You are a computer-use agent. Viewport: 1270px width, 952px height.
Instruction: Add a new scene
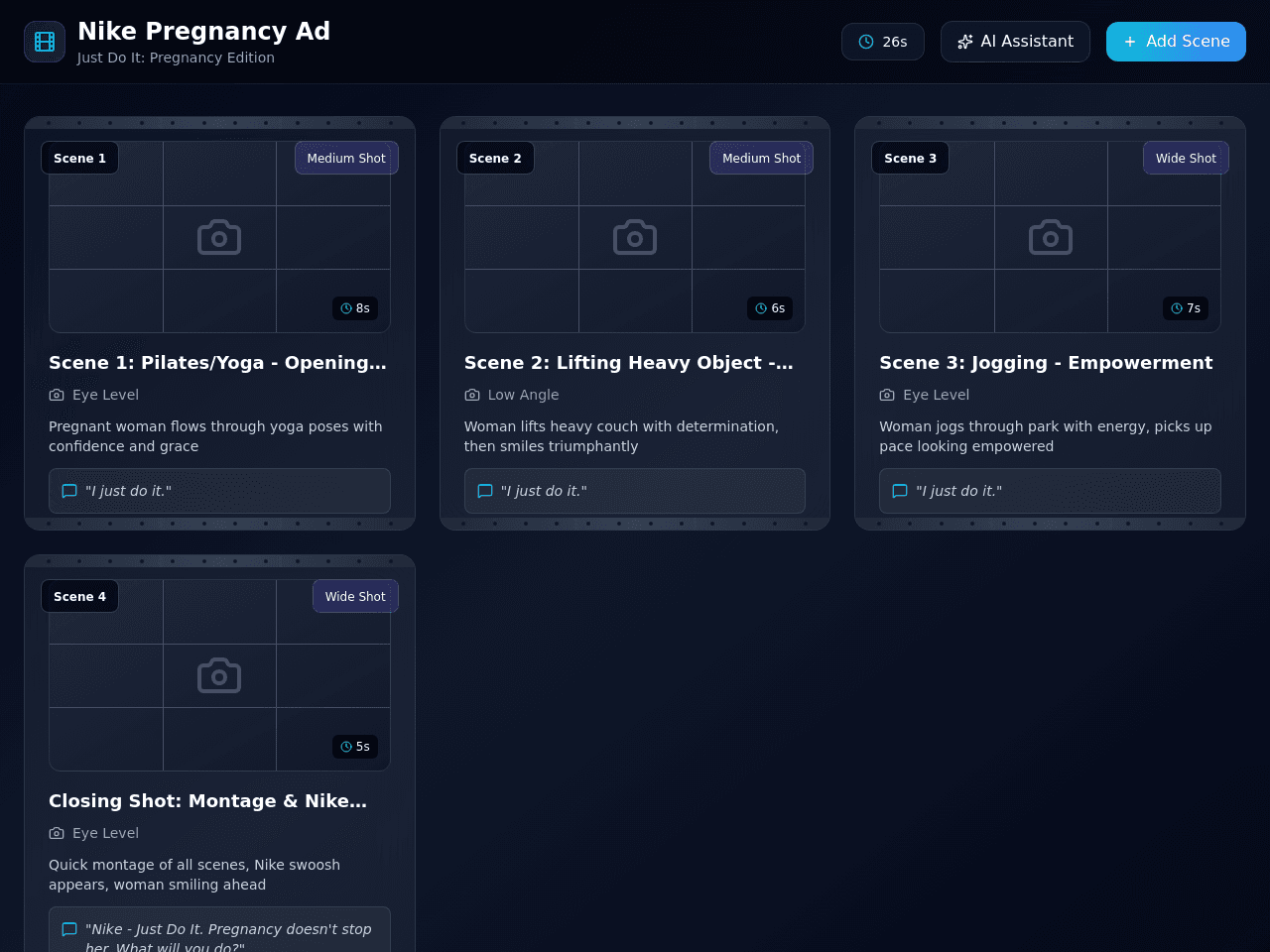coord(1176,42)
